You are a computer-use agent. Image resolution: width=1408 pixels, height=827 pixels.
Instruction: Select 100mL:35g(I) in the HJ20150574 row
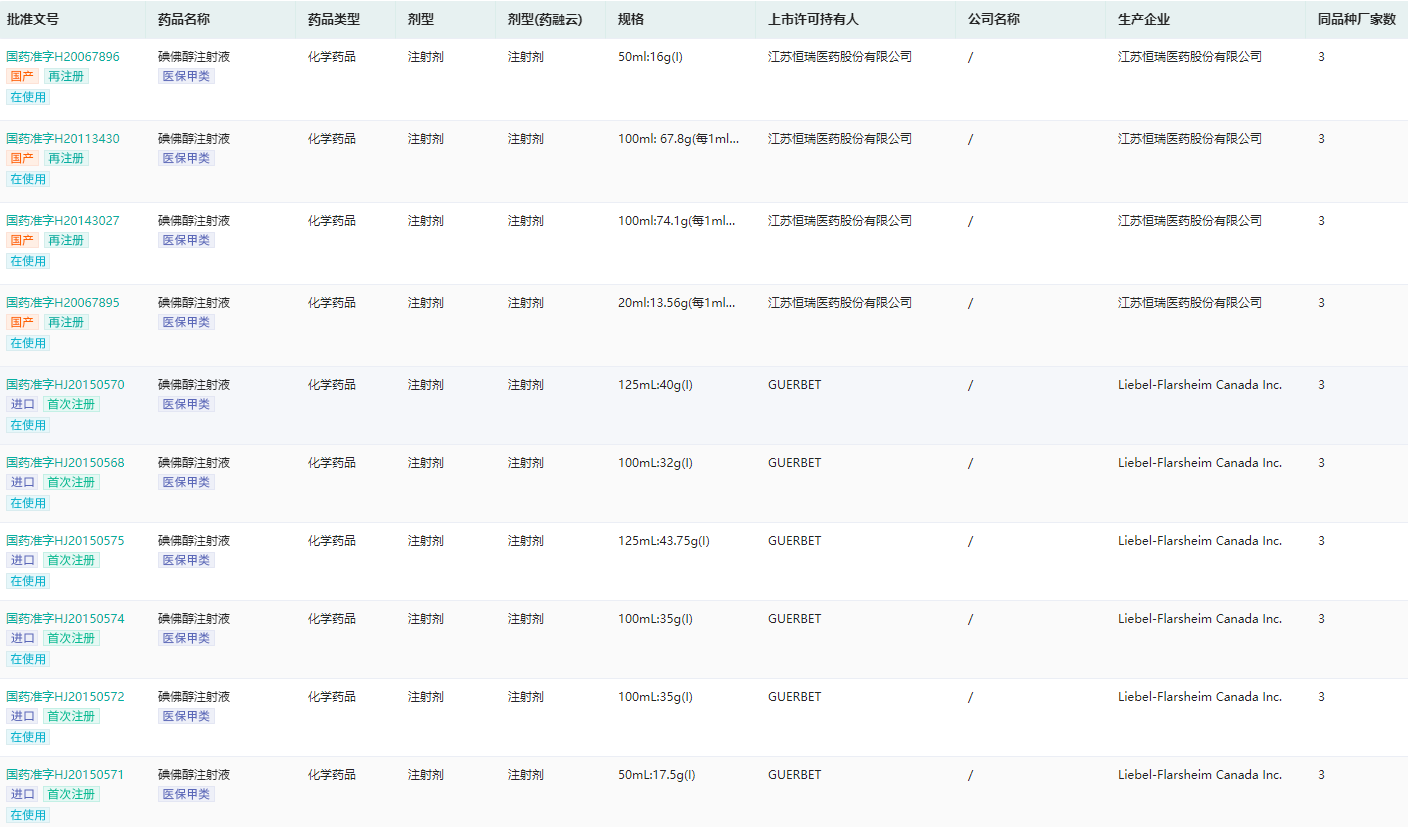click(655, 619)
